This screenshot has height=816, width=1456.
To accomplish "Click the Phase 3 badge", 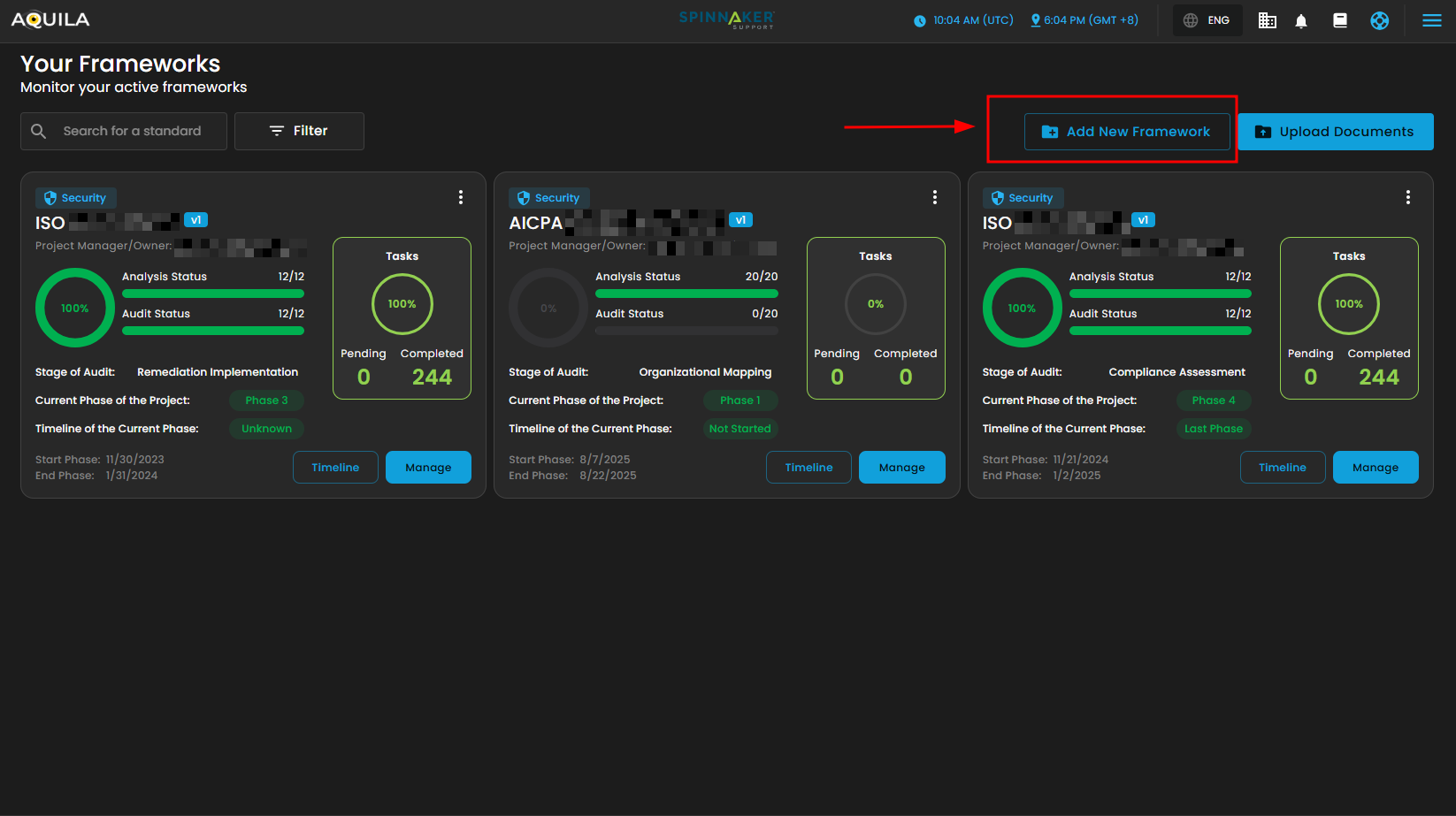I will (266, 400).
